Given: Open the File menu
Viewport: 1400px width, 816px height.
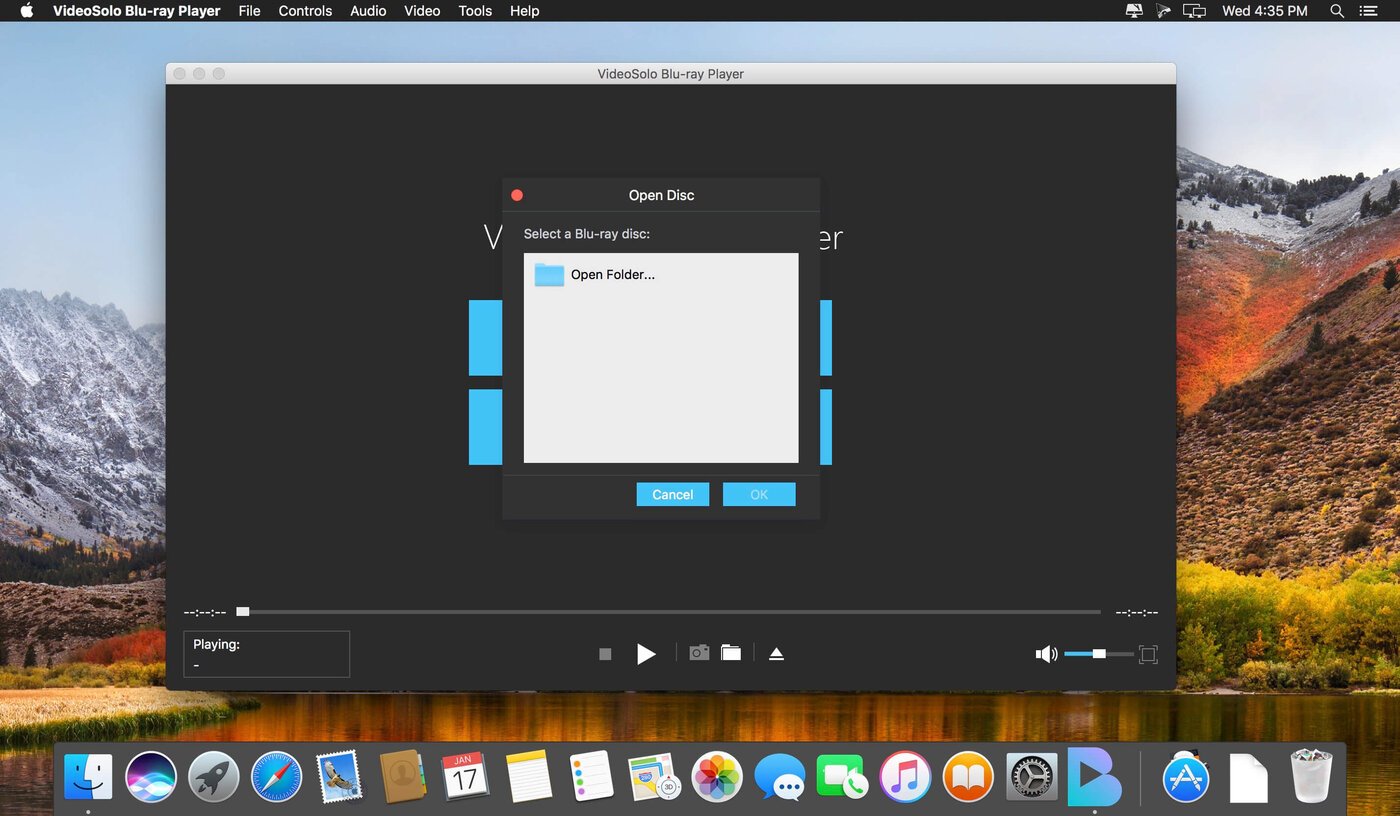Looking at the screenshot, I should 249,11.
